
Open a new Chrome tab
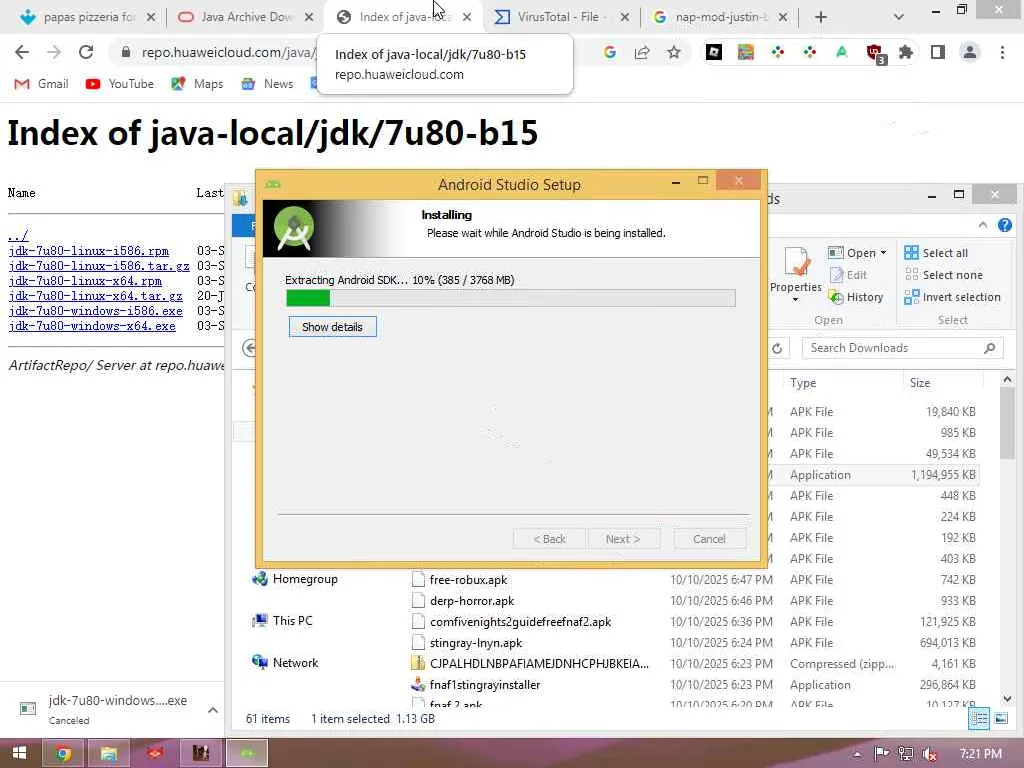click(821, 17)
